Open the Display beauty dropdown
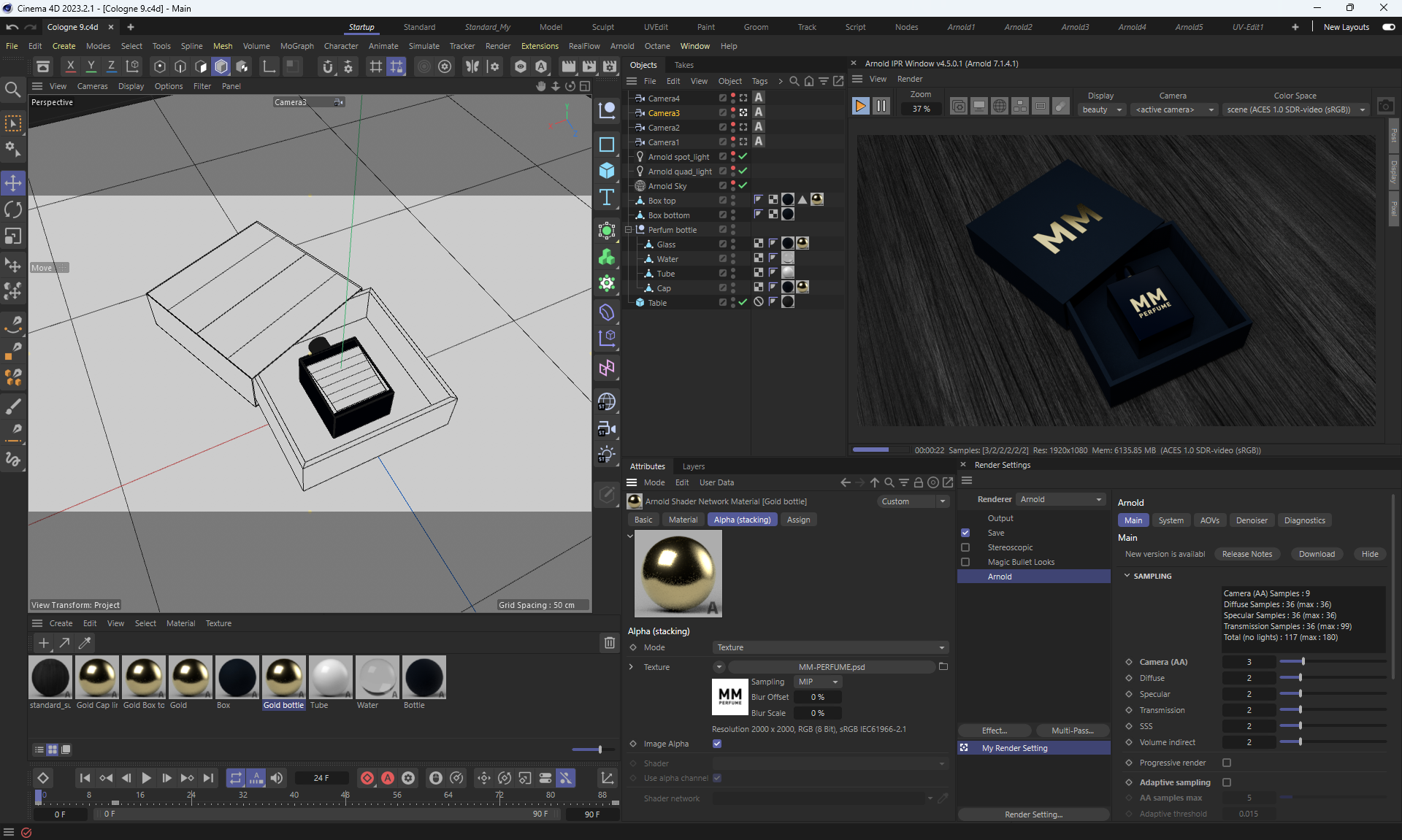Viewport: 1402px width, 840px height. click(x=1102, y=109)
